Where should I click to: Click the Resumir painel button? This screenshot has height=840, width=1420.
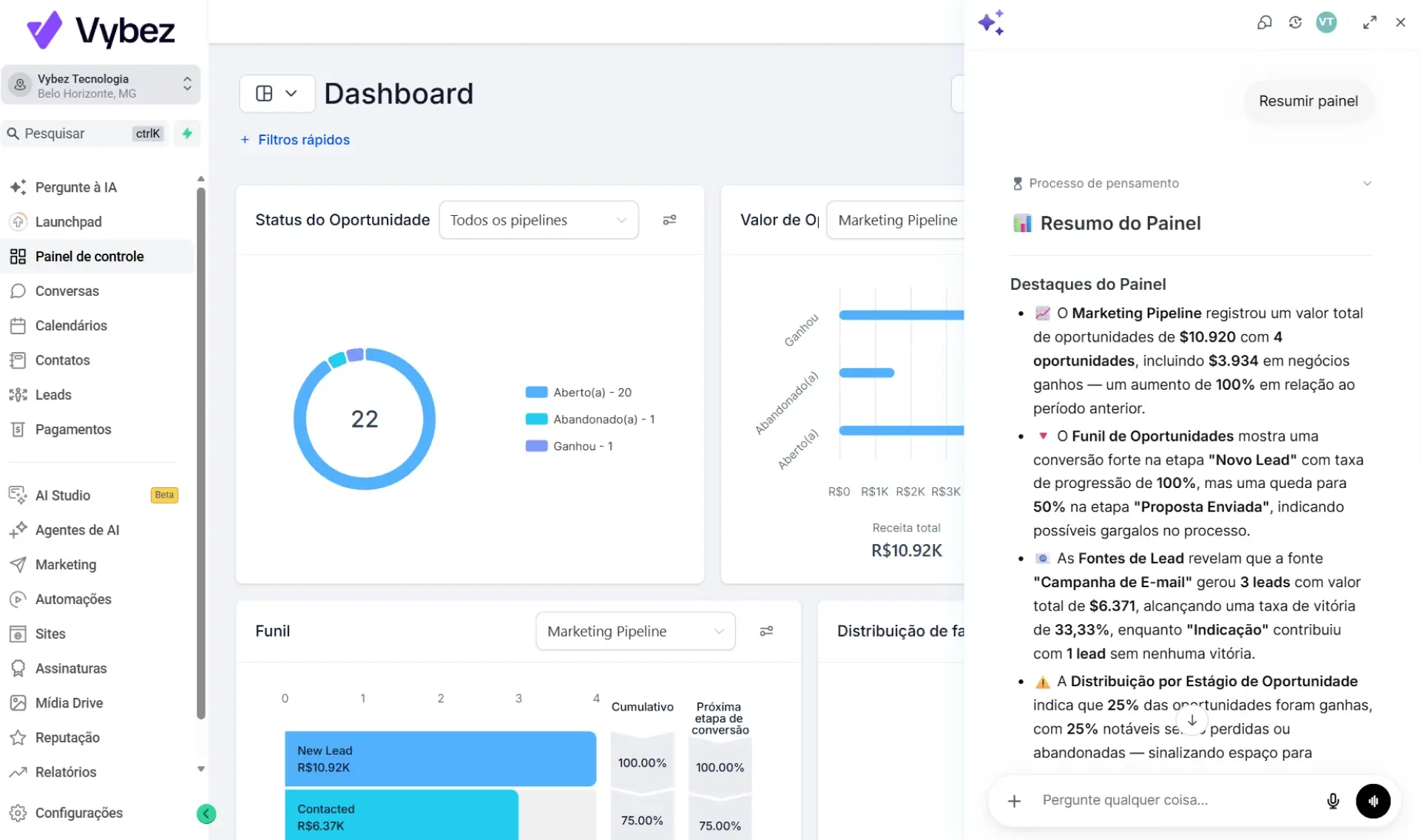pyautogui.click(x=1308, y=101)
